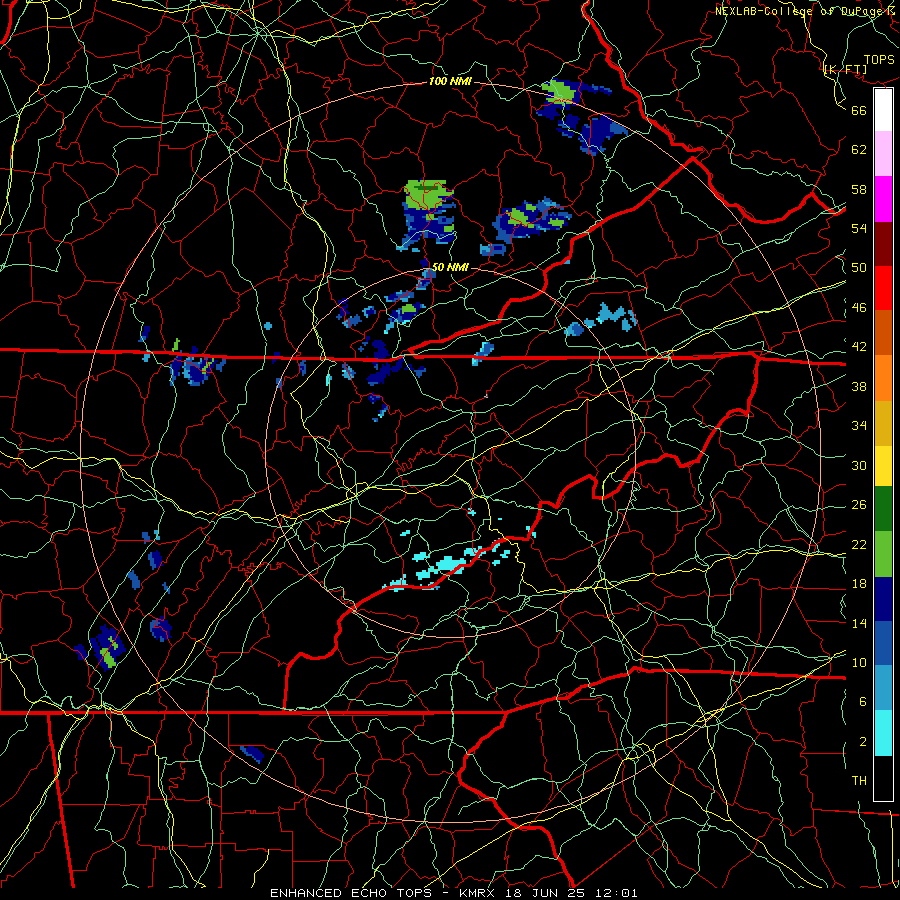
Task: Click the dark green legend color band
Action: [883, 509]
